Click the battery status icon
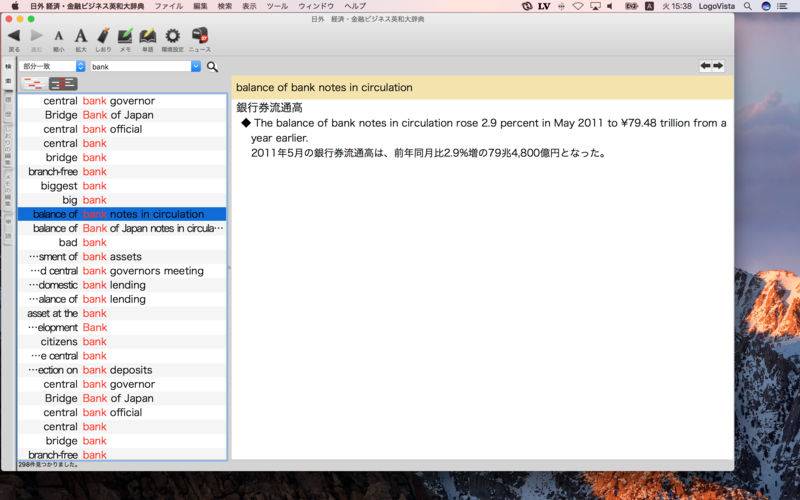800x500 pixels. (632, 6)
